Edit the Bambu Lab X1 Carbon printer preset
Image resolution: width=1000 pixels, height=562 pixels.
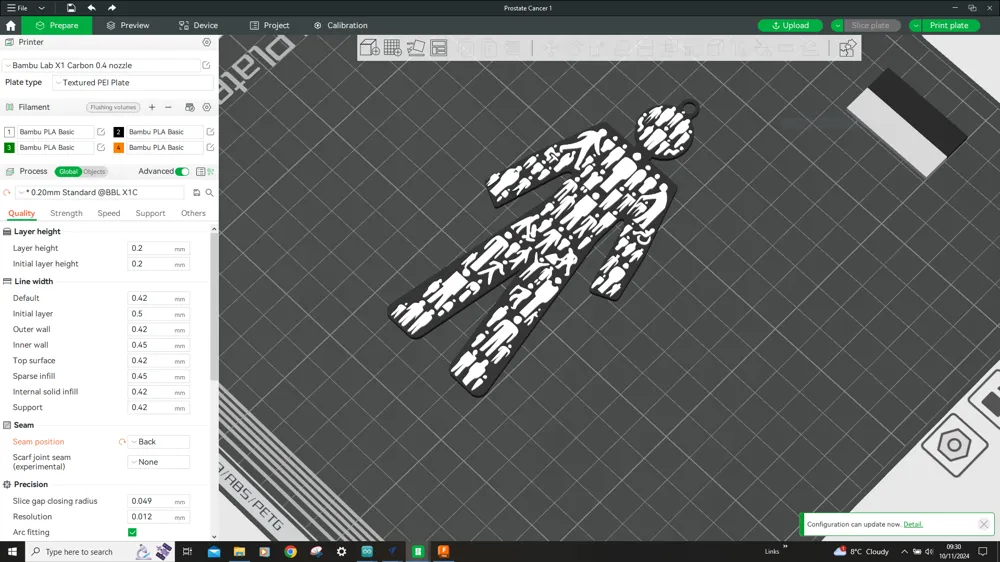(x=206, y=65)
